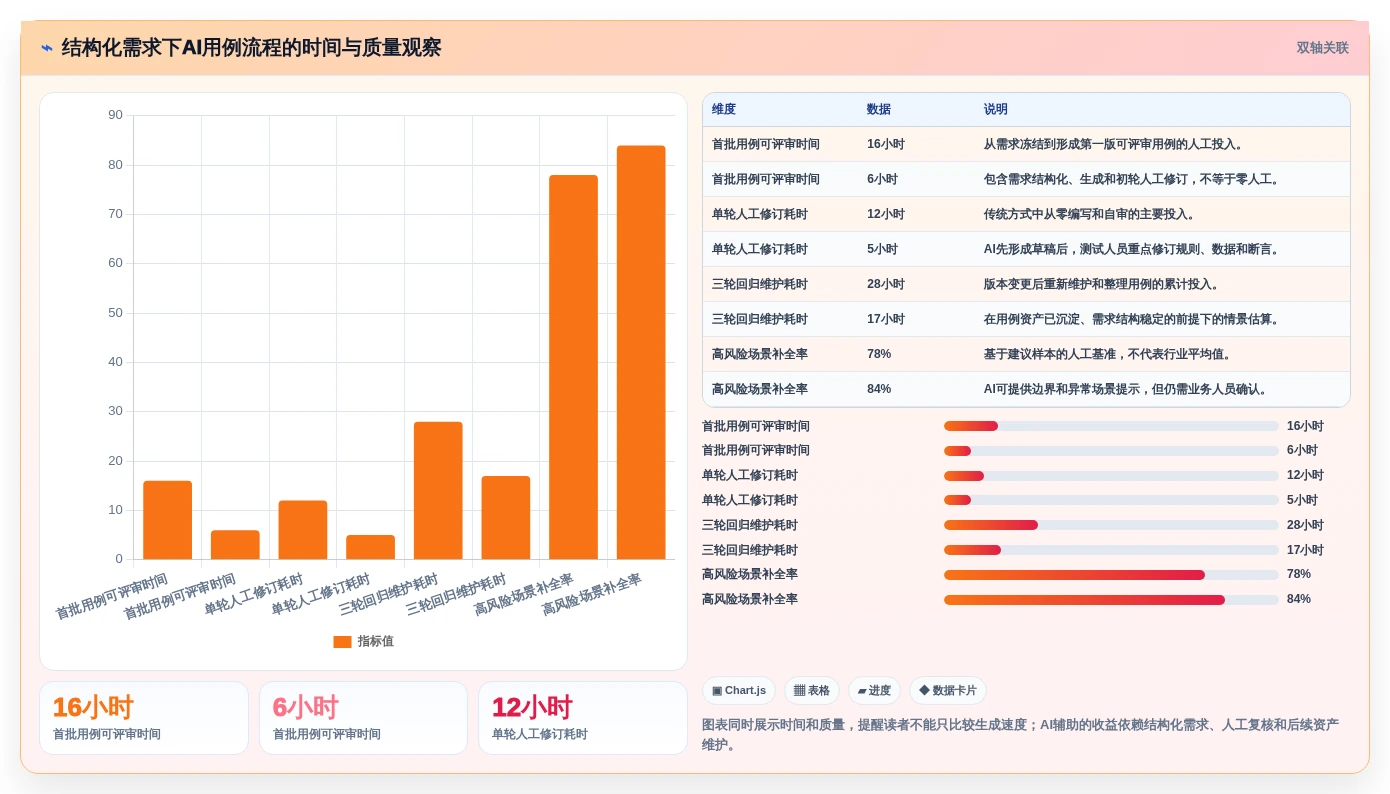Click the 78% cell in the table
This screenshot has height=794, width=1390.
[879, 354]
